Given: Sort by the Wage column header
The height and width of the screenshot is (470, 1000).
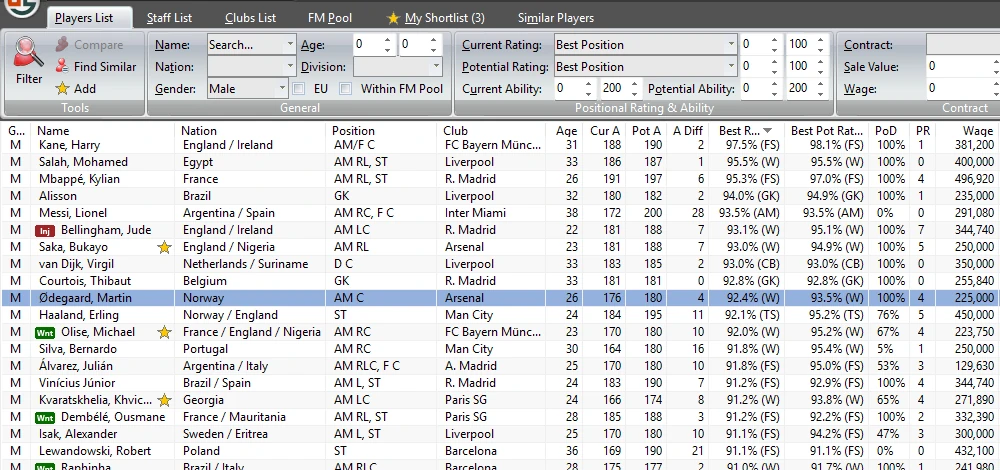Looking at the screenshot, I should pos(965,131).
